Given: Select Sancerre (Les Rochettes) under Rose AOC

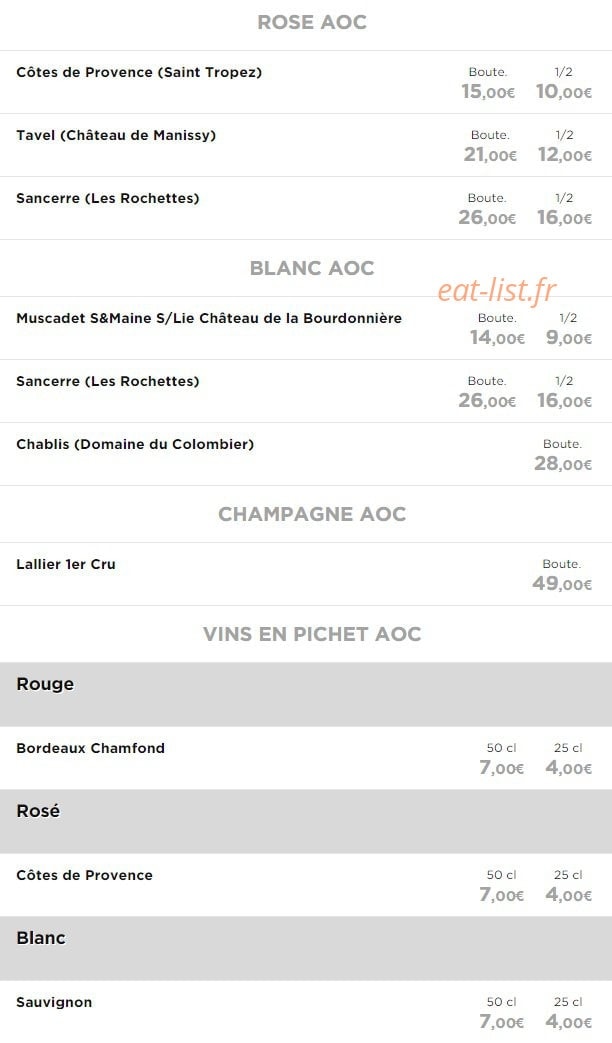Looking at the screenshot, I should point(108,198).
